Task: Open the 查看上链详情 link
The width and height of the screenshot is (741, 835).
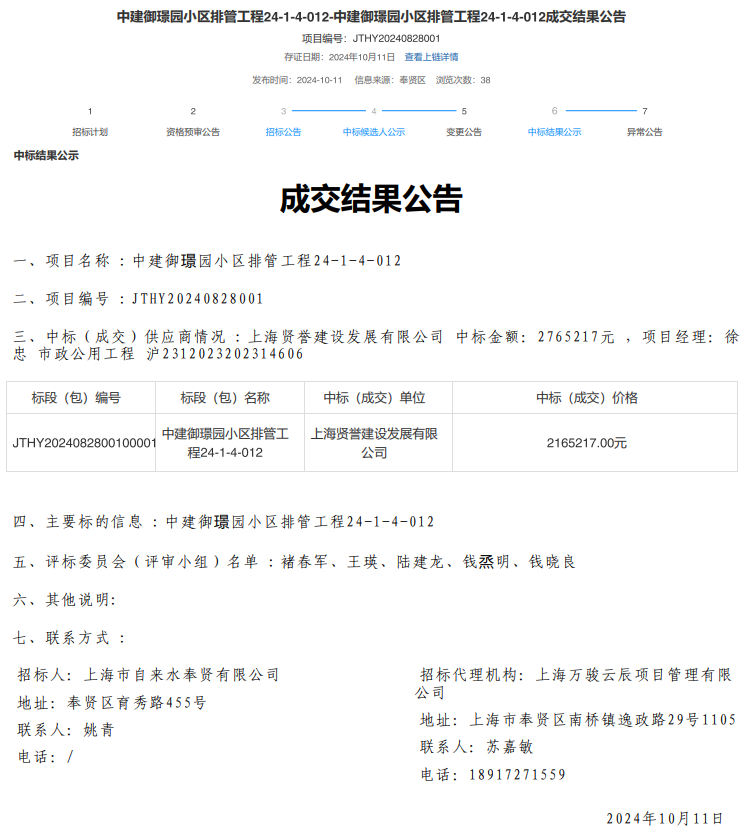Action: click(x=431, y=57)
